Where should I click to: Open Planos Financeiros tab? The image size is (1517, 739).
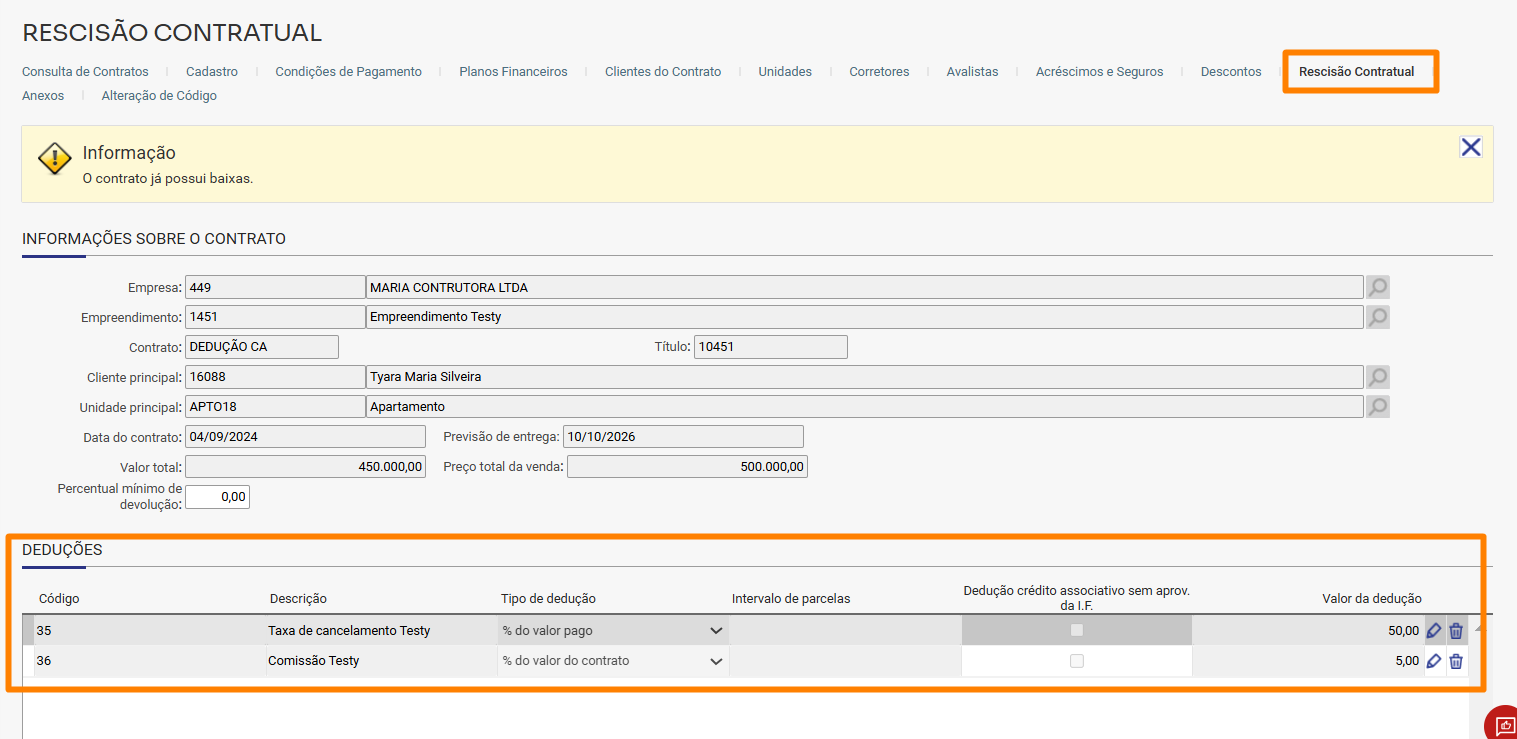pyautogui.click(x=513, y=72)
